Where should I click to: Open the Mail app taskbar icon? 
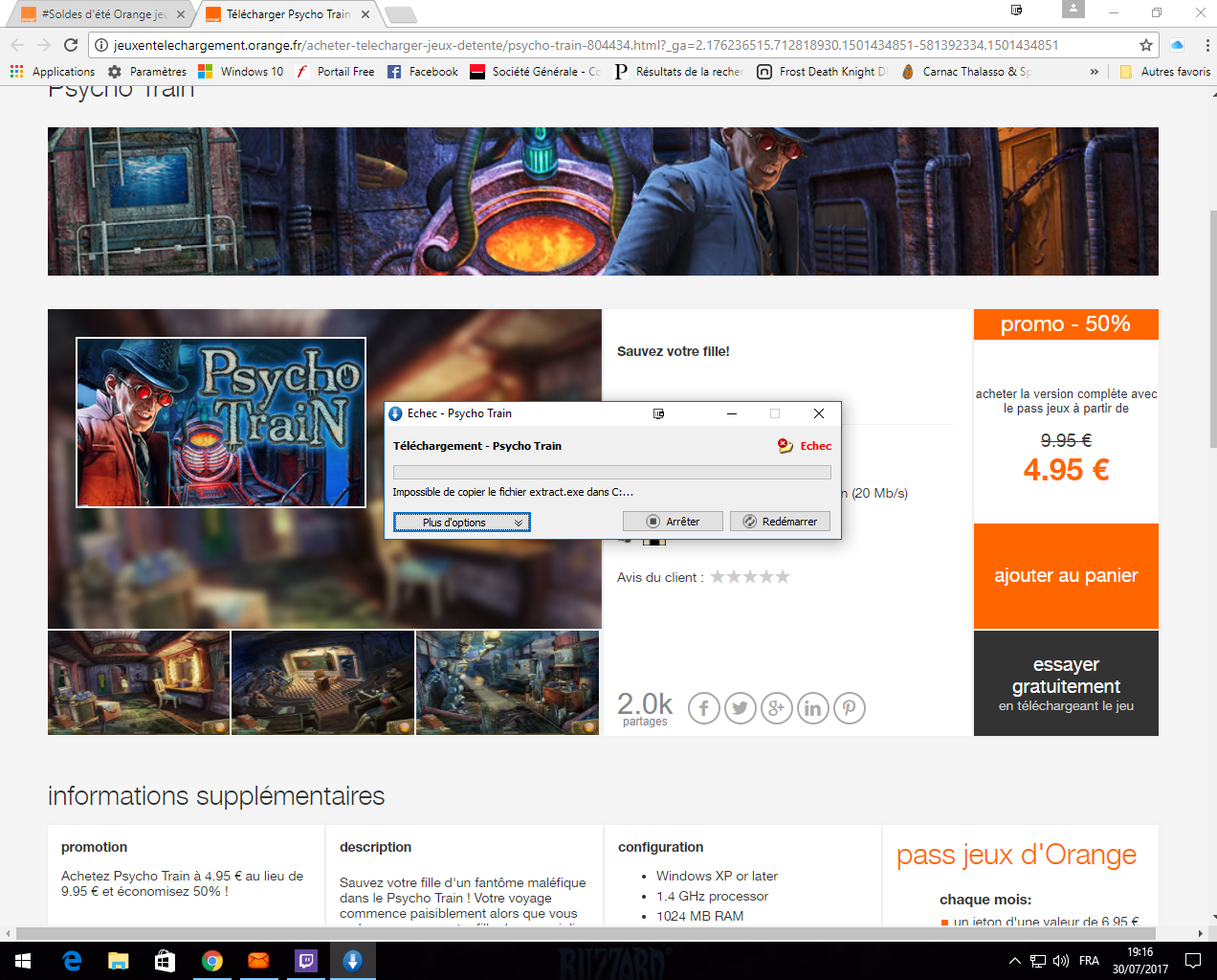[x=258, y=961]
